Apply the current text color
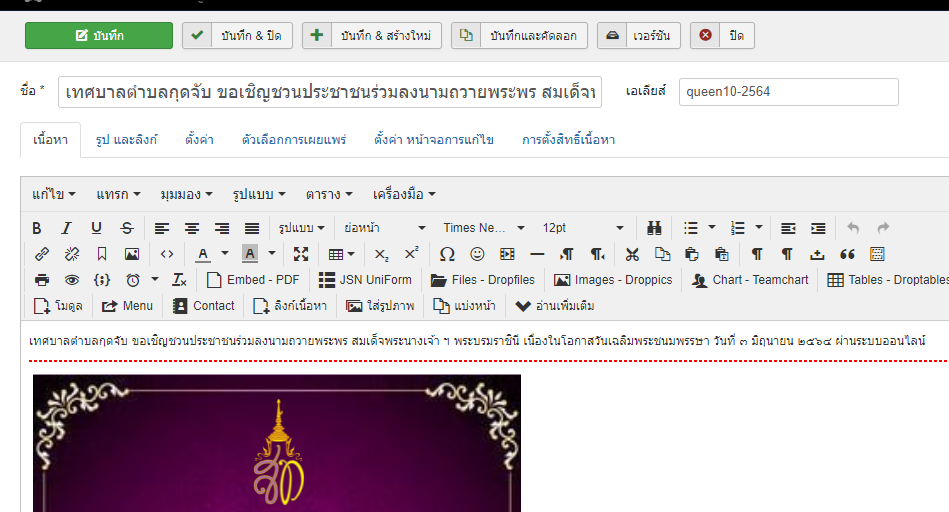The height and width of the screenshot is (512, 949). (x=203, y=254)
